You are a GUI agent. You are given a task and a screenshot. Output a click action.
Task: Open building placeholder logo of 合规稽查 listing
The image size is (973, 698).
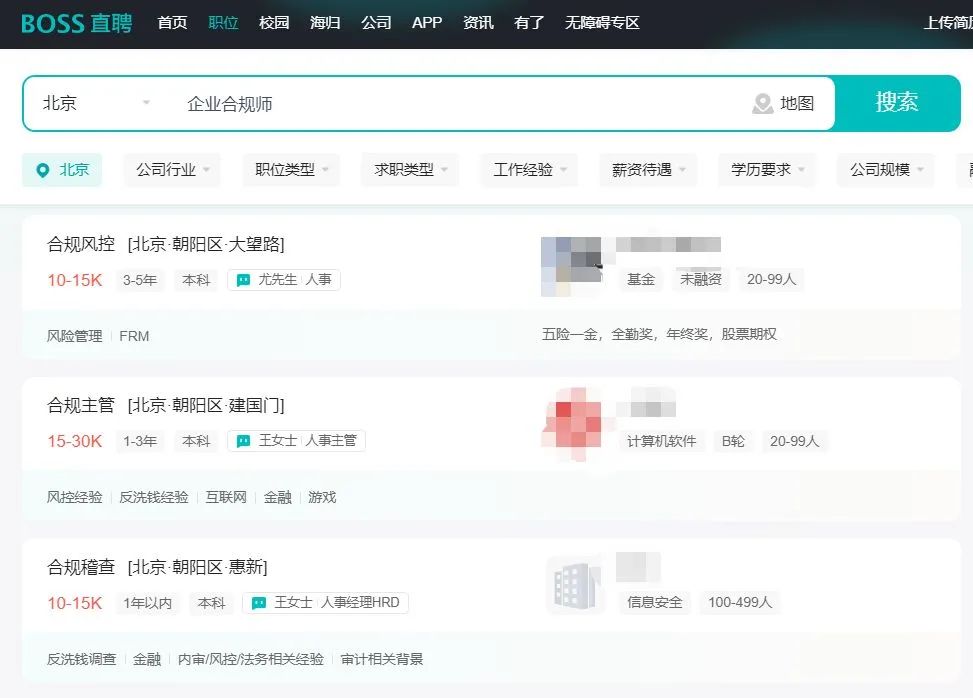(x=575, y=585)
